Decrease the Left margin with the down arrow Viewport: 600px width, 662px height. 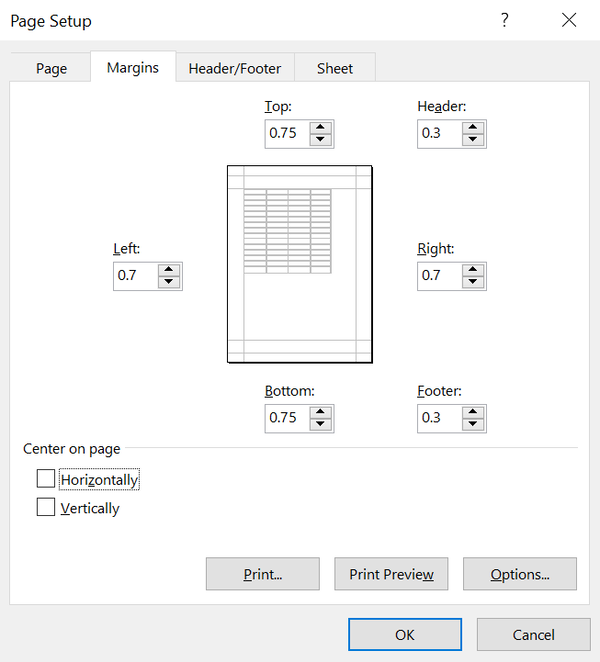tap(169, 282)
